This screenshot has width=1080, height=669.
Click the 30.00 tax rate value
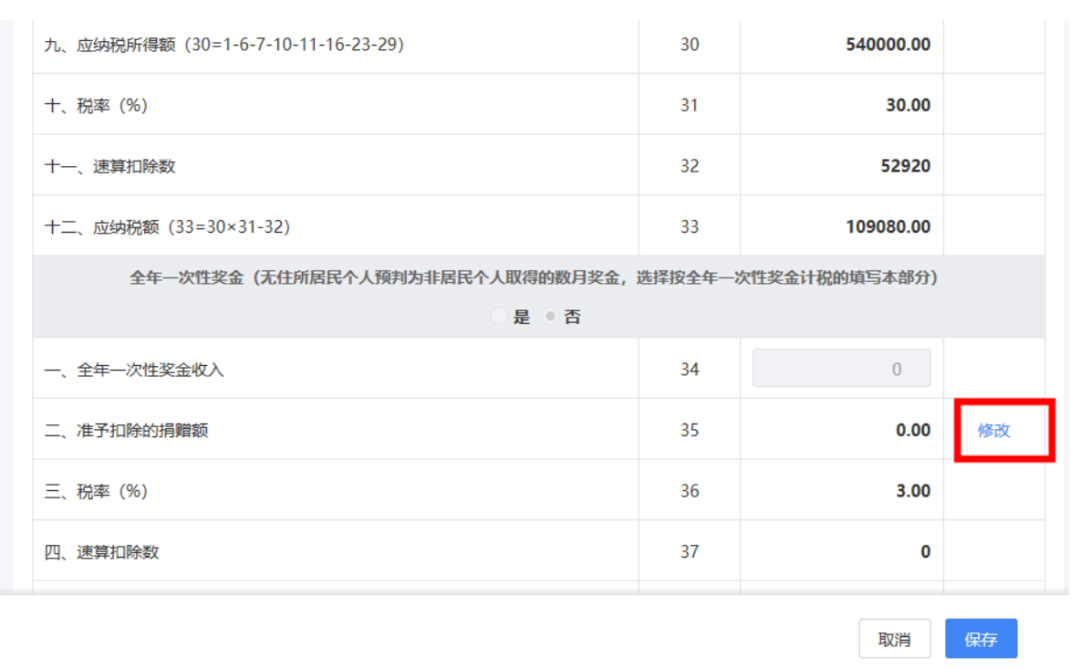coord(908,105)
